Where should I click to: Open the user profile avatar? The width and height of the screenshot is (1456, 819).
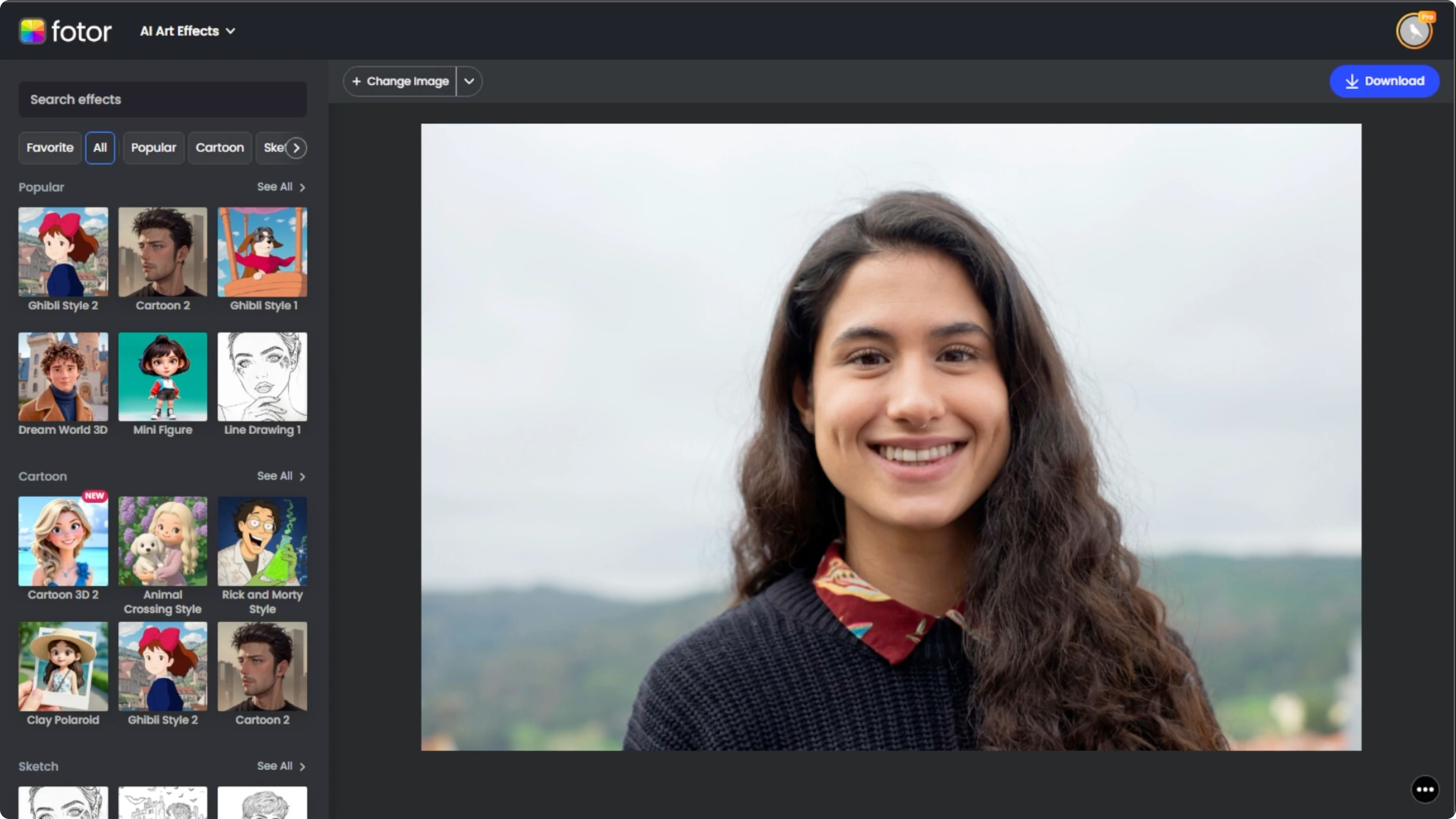[1414, 31]
